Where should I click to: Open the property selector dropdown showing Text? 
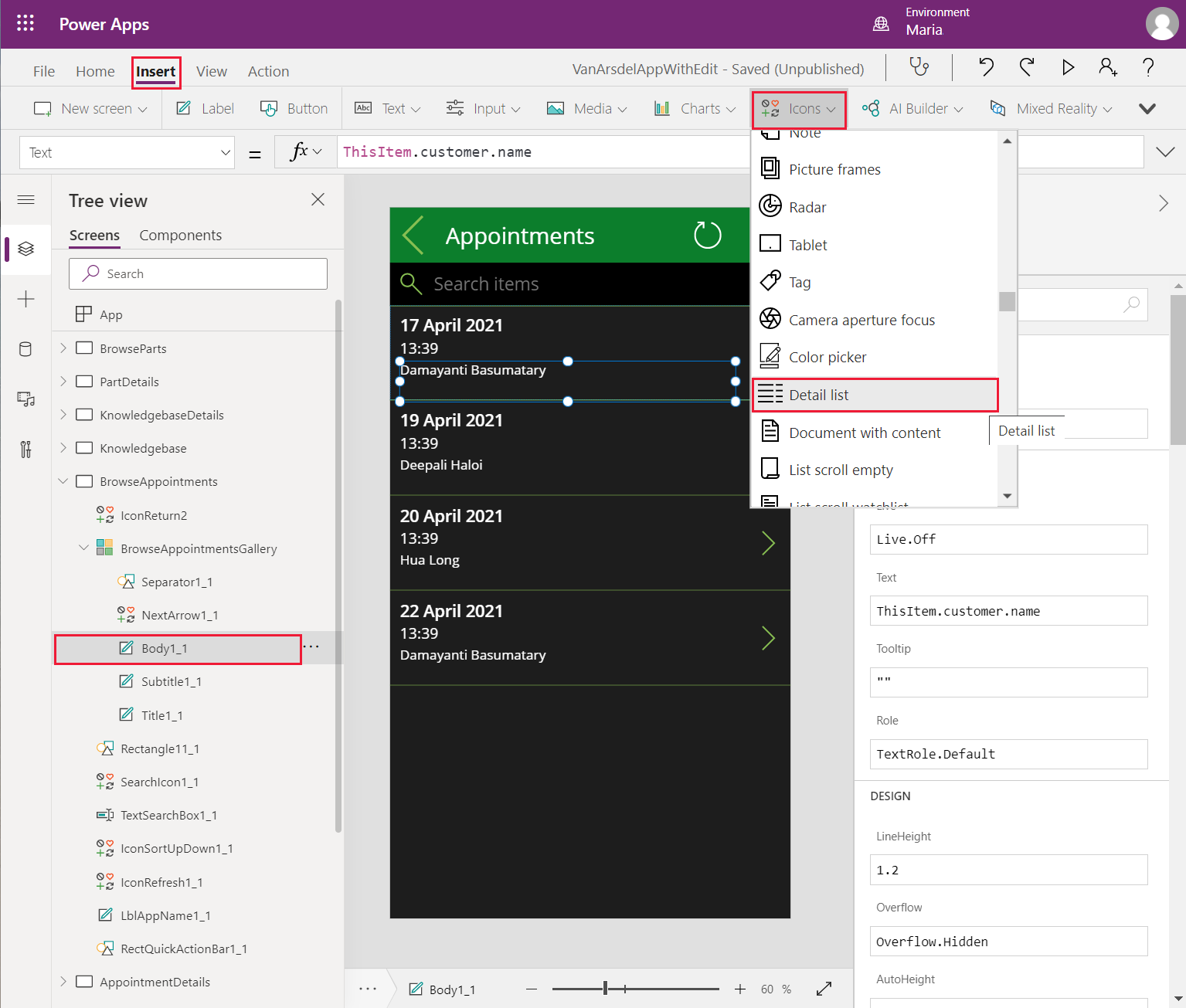pyautogui.click(x=127, y=152)
